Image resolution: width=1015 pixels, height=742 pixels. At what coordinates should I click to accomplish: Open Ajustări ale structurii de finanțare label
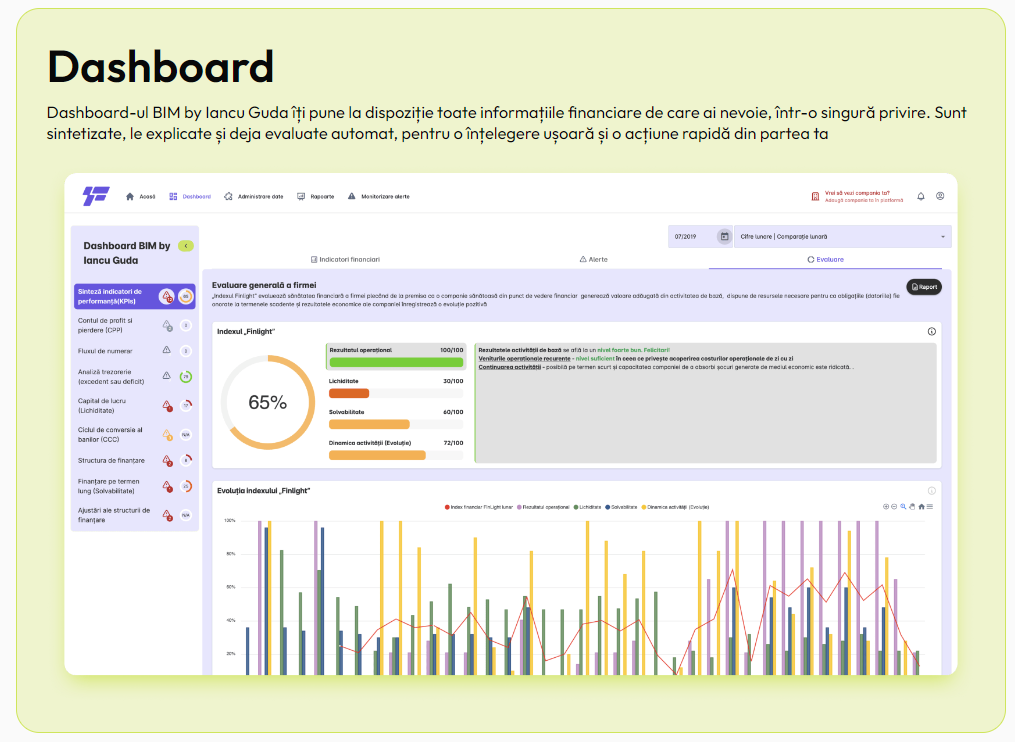pos(114,515)
